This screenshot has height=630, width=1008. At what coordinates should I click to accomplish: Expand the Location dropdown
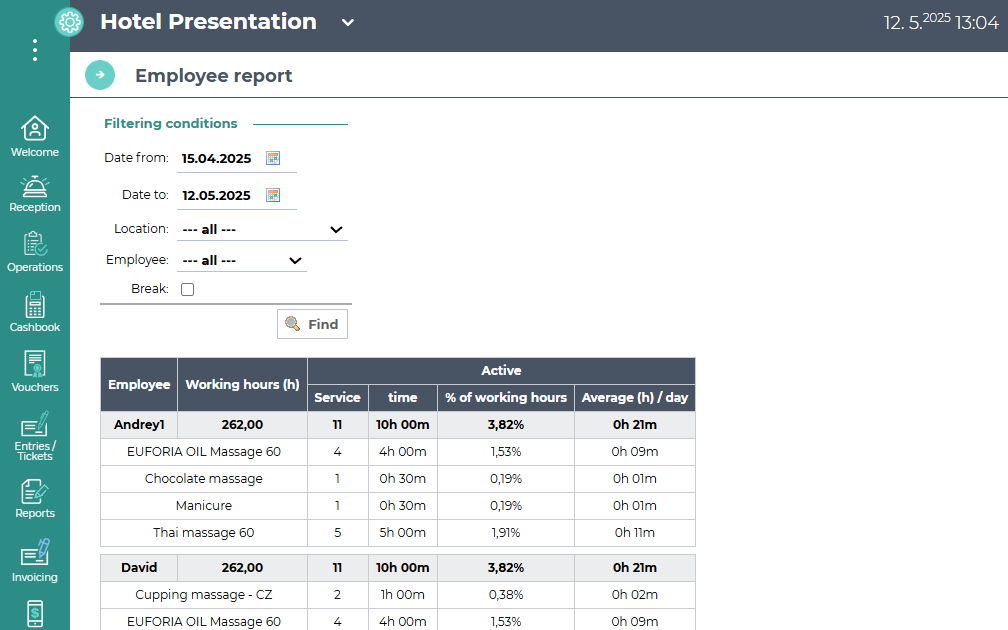coord(262,230)
